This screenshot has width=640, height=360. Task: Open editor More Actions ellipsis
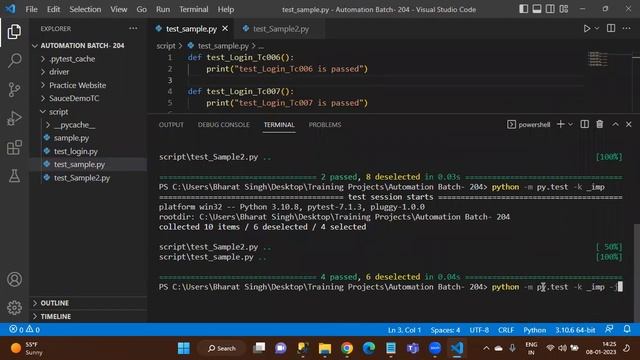(627, 28)
